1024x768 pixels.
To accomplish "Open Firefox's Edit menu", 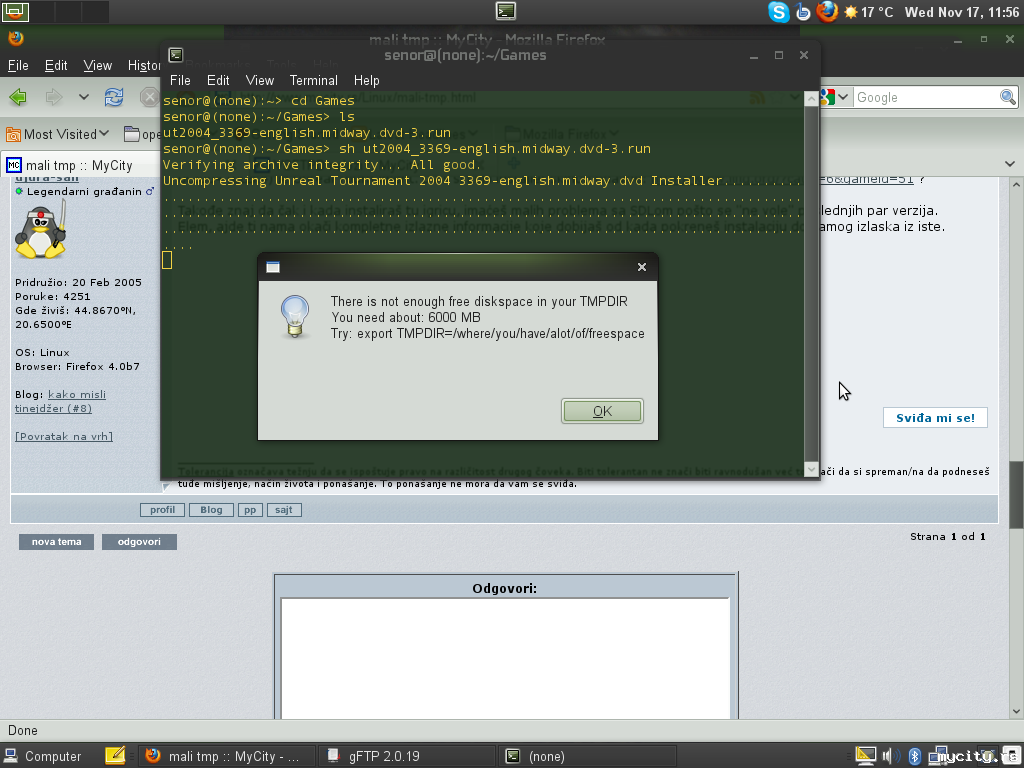I will [56, 65].
